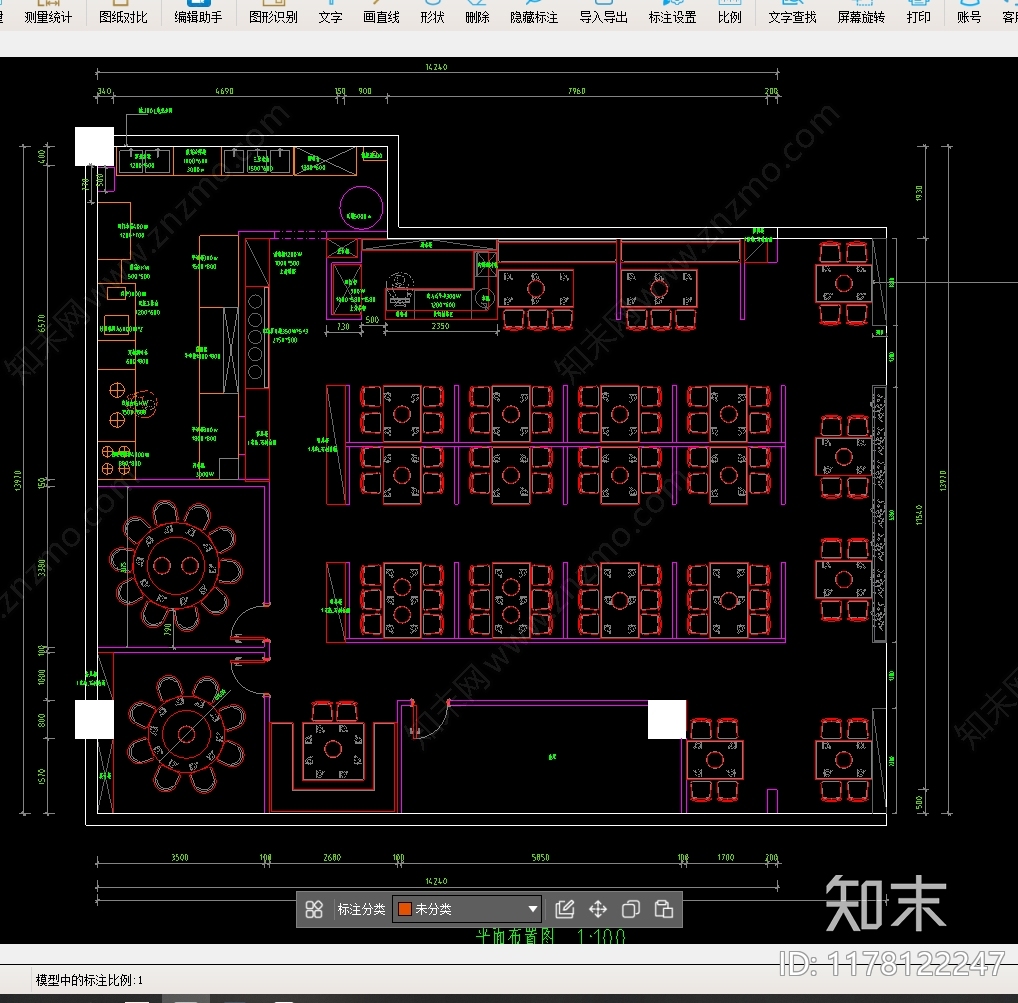Click the edit annotation pencil icon
1018x1003 pixels.
565,910
